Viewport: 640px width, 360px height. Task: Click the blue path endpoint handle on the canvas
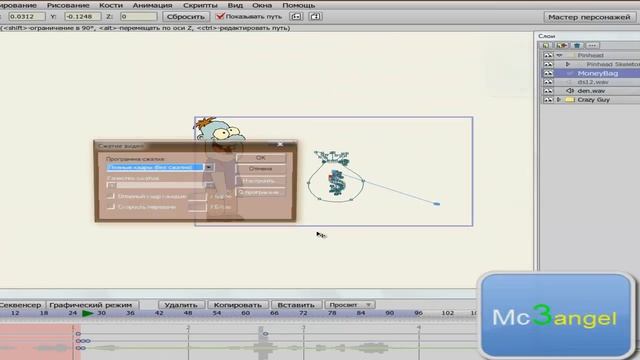(436, 203)
